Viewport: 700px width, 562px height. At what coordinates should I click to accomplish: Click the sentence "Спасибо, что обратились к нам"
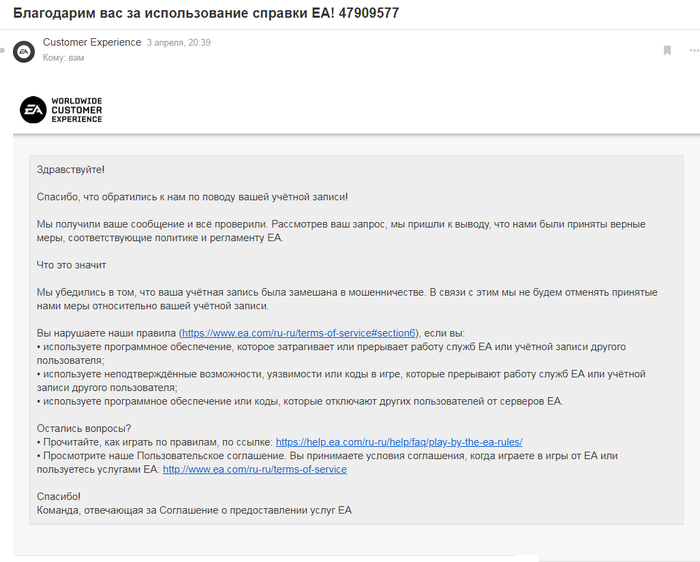(x=192, y=197)
